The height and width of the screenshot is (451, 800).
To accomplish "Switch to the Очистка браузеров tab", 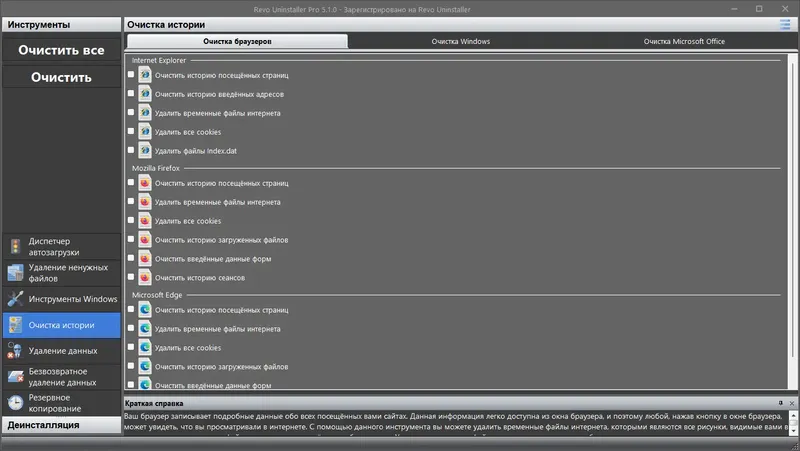I will (237, 41).
